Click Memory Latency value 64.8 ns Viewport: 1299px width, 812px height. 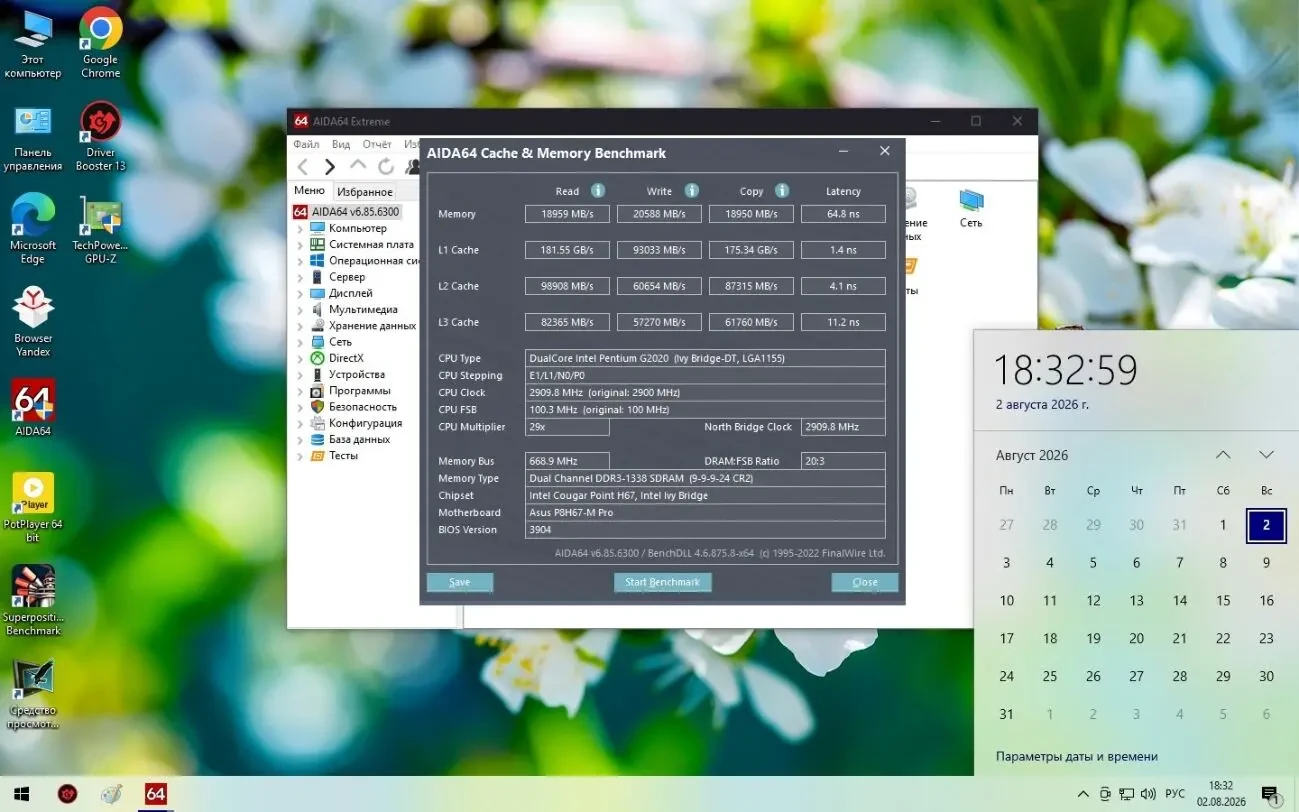click(x=843, y=214)
